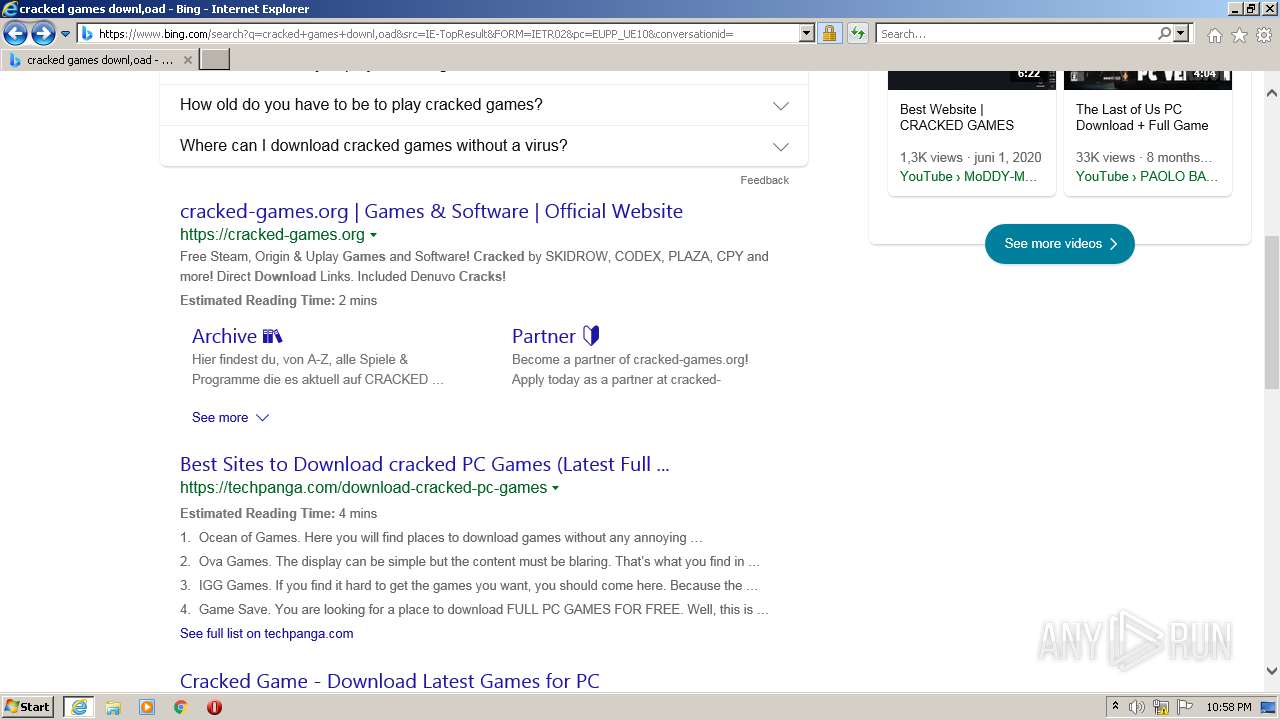The height and width of the screenshot is (720, 1280).
Task: Open the Home page icon
Action: coord(1214,35)
